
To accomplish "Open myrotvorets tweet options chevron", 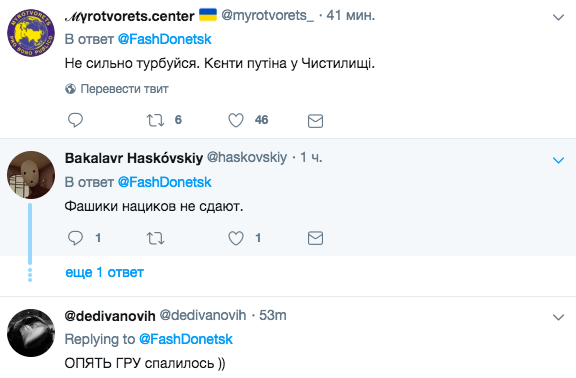I will click(x=558, y=17).
